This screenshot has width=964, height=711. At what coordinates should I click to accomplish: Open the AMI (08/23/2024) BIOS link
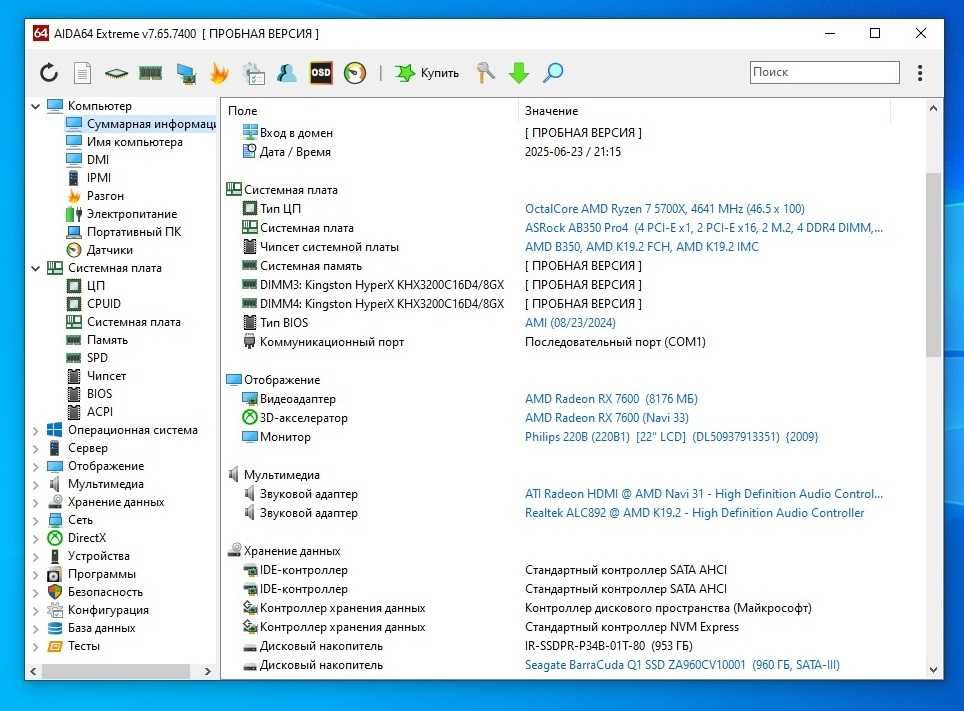[570, 323]
